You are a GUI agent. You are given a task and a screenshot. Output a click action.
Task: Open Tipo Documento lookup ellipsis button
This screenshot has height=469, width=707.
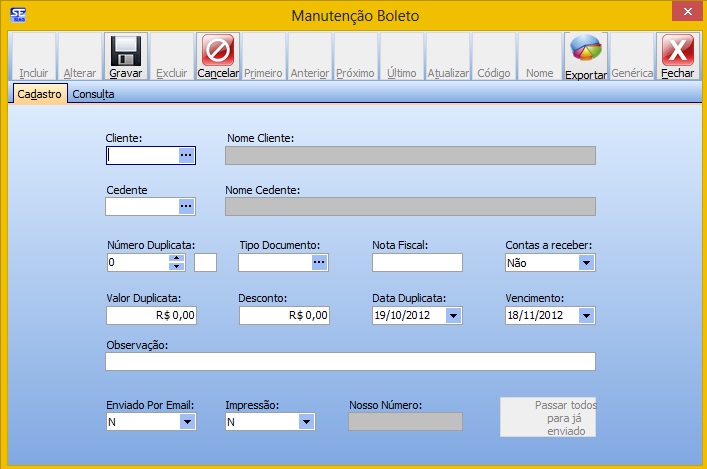[319, 262]
